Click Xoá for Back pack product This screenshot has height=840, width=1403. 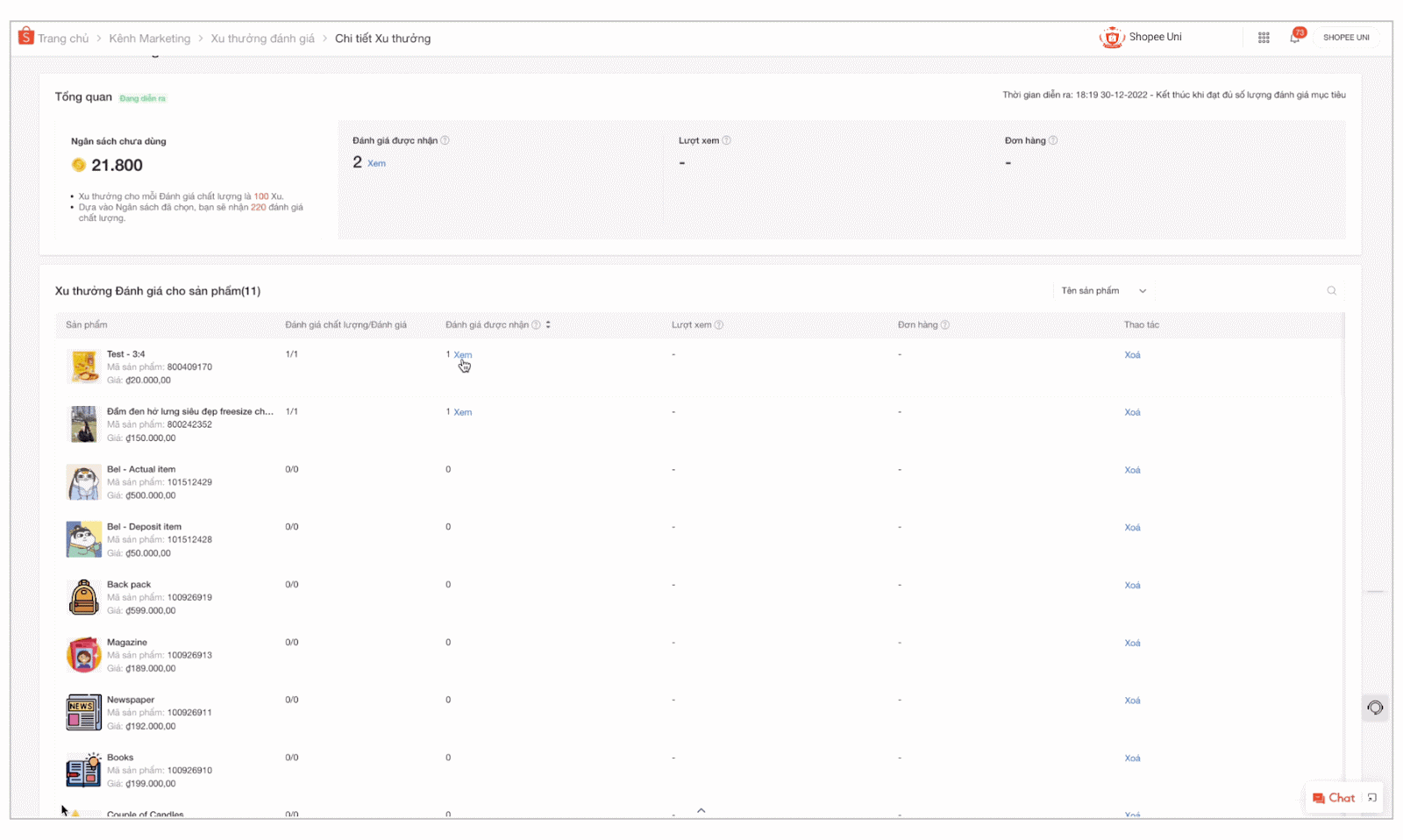[x=1132, y=586]
